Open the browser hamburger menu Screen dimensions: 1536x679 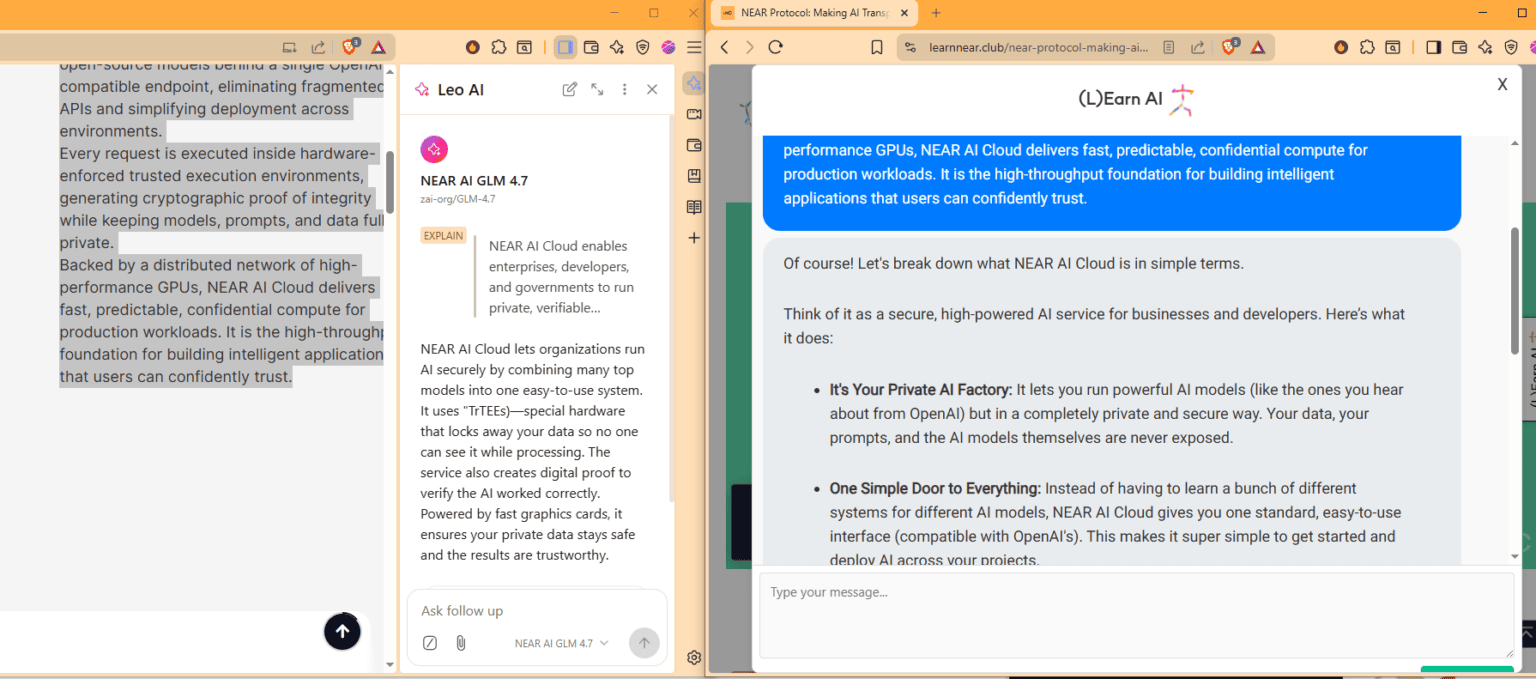[x=694, y=46]
